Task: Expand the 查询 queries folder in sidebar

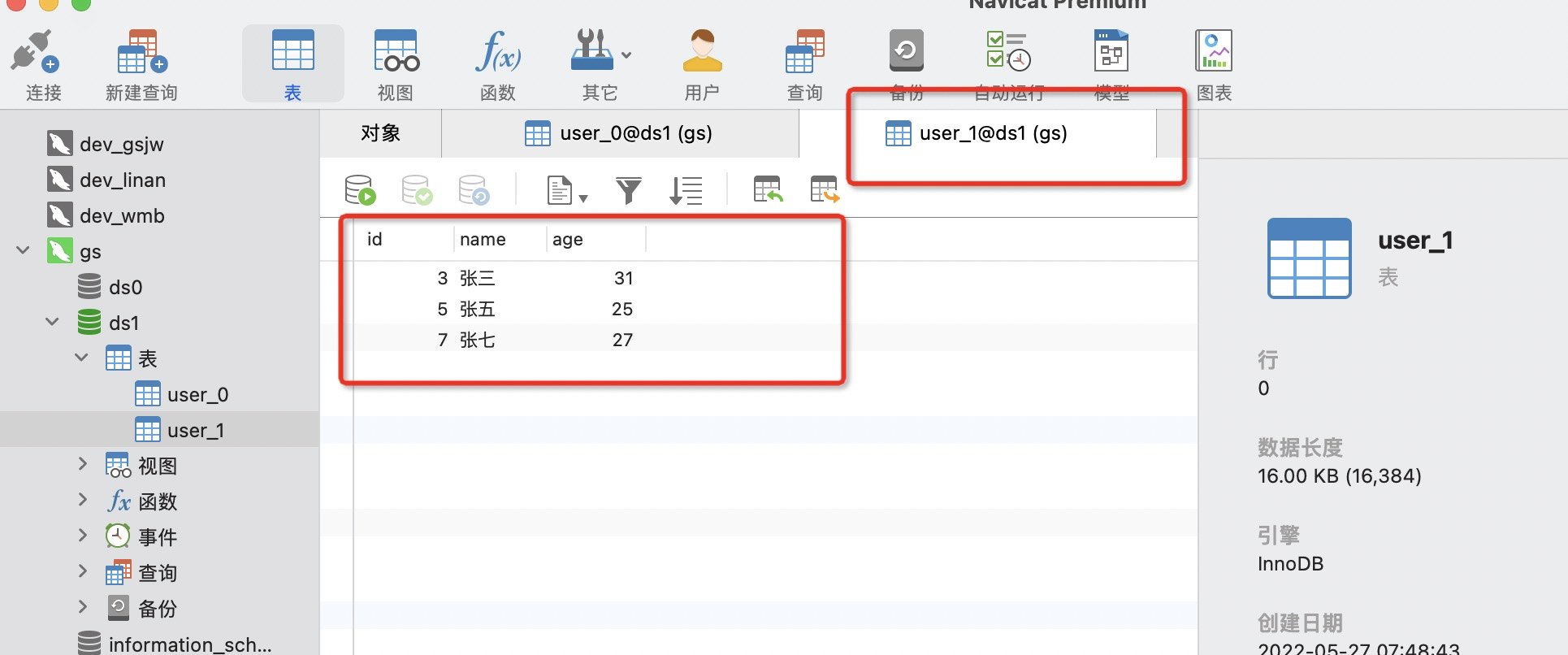Action: click(82, 571)
